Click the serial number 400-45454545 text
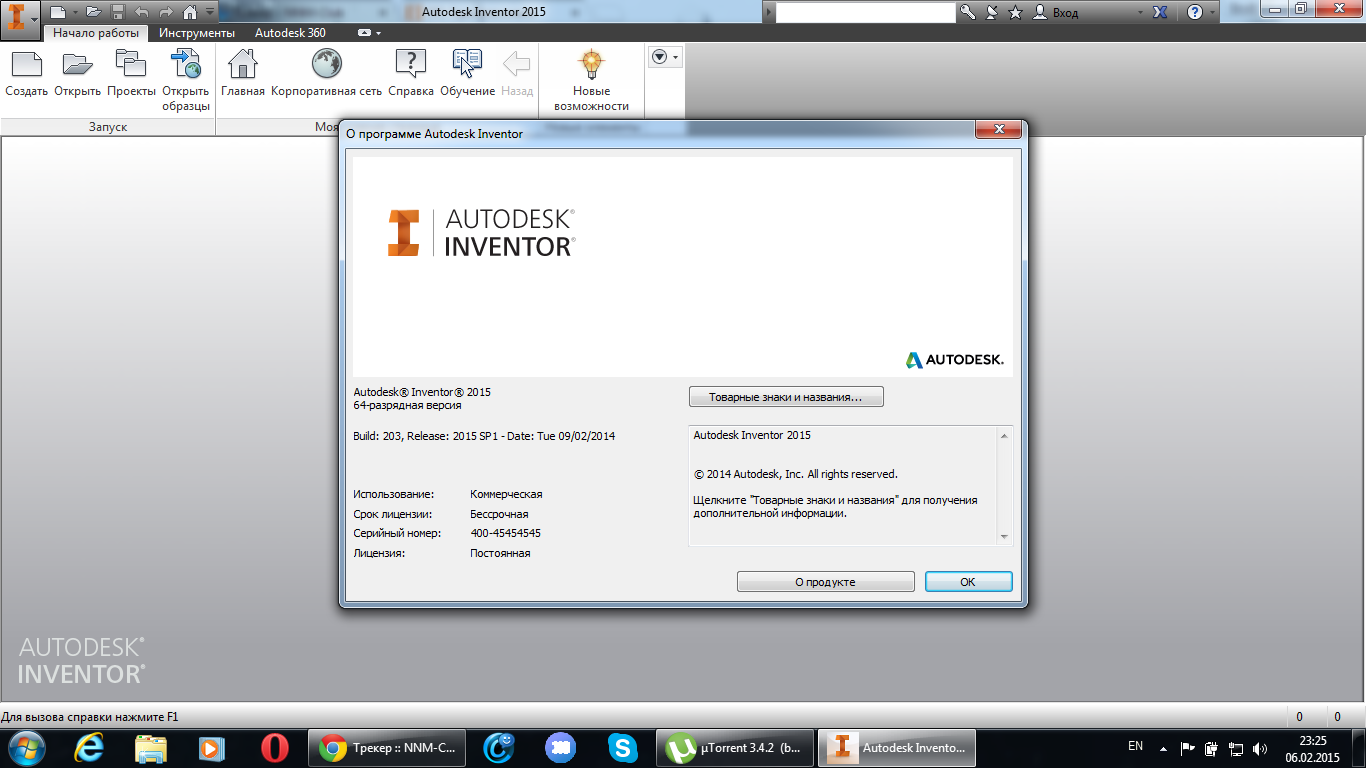This screenshot has height=768, width=1366. tap(505, 533)
